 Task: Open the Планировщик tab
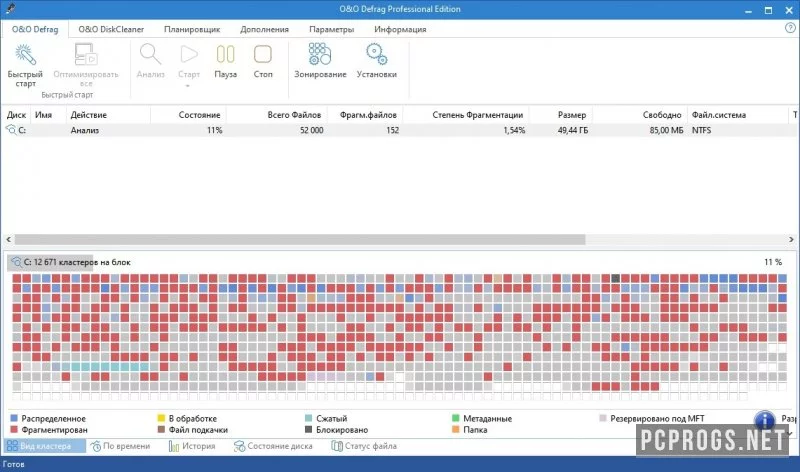(192, 29)
